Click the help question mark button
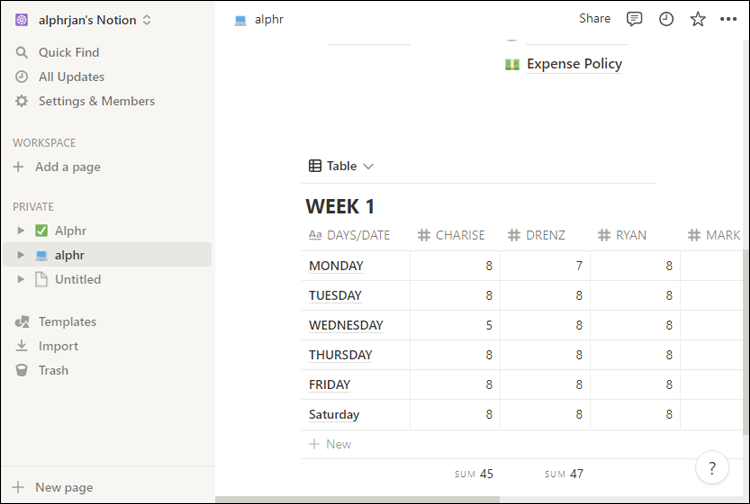The width and height of the screenshot is (750, 504). 711,467
